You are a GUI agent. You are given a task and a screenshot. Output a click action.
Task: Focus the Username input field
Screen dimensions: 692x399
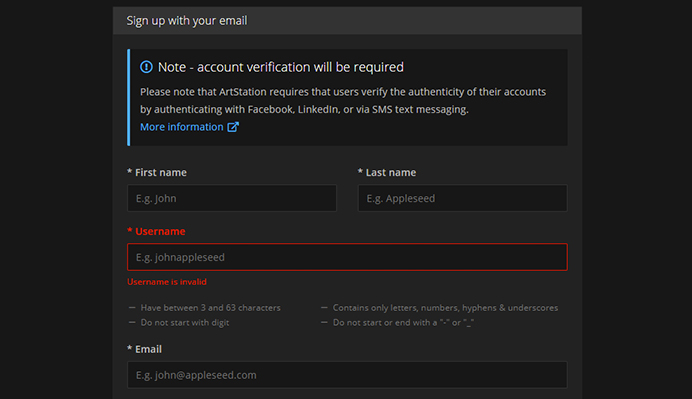347,257
